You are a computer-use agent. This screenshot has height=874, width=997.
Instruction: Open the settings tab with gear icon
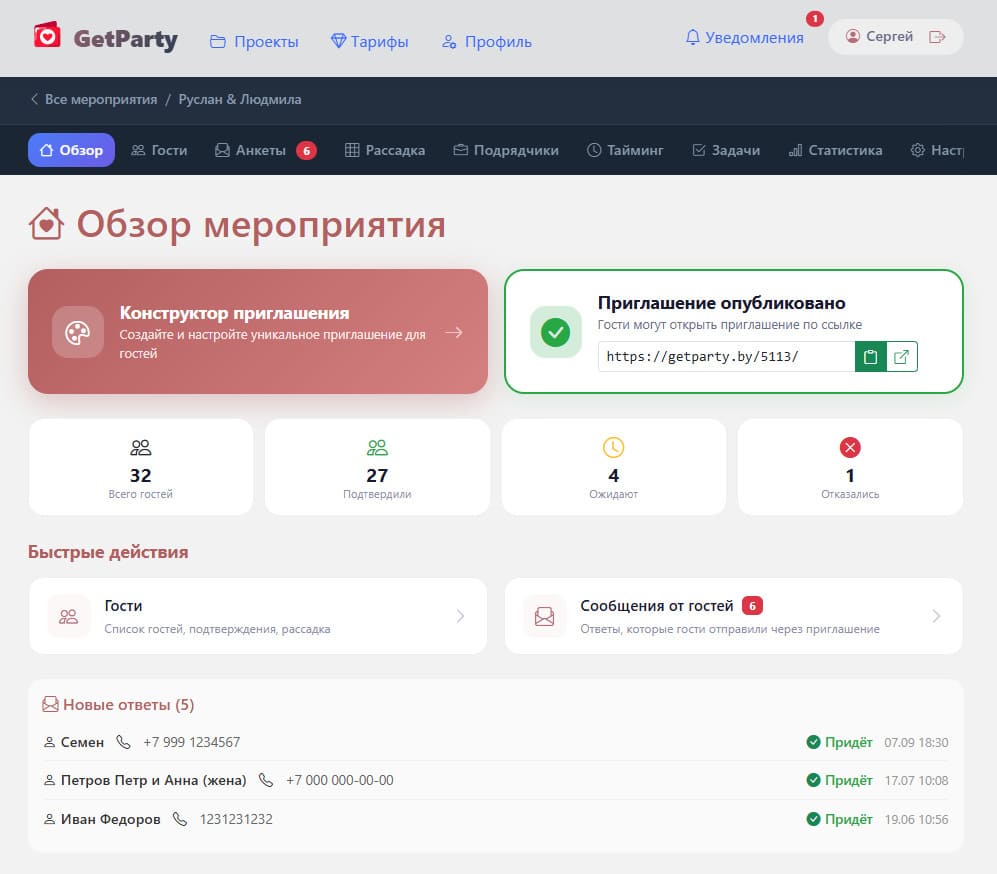click(x=938, y=150)
